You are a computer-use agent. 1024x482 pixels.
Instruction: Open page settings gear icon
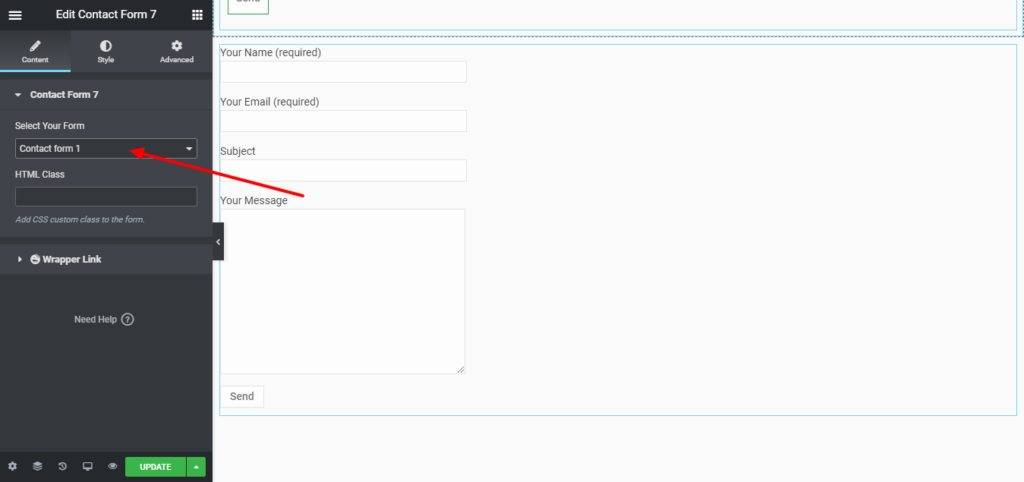click(12, 466)
